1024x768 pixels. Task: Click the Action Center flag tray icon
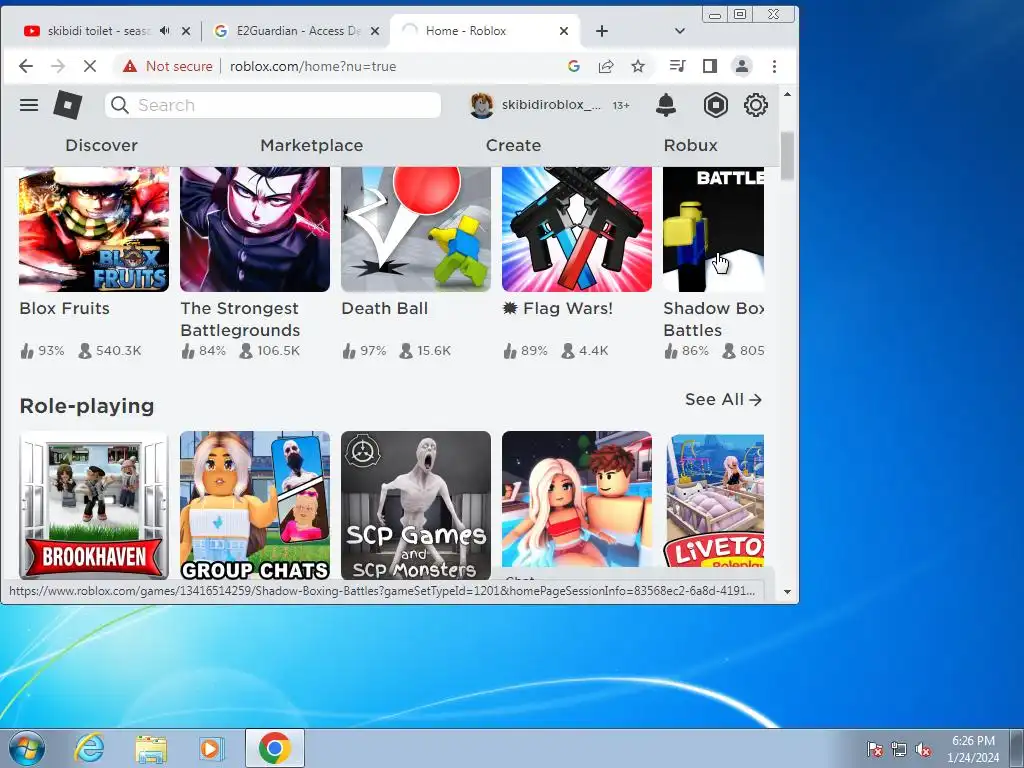tap(874, 749)
